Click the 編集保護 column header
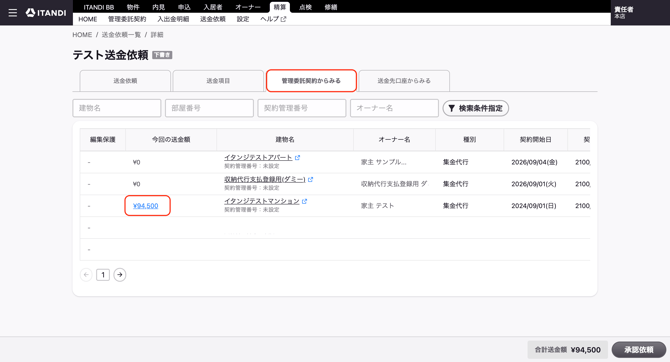This screenshot has height=362, width=670. click(x=103, y=140)
